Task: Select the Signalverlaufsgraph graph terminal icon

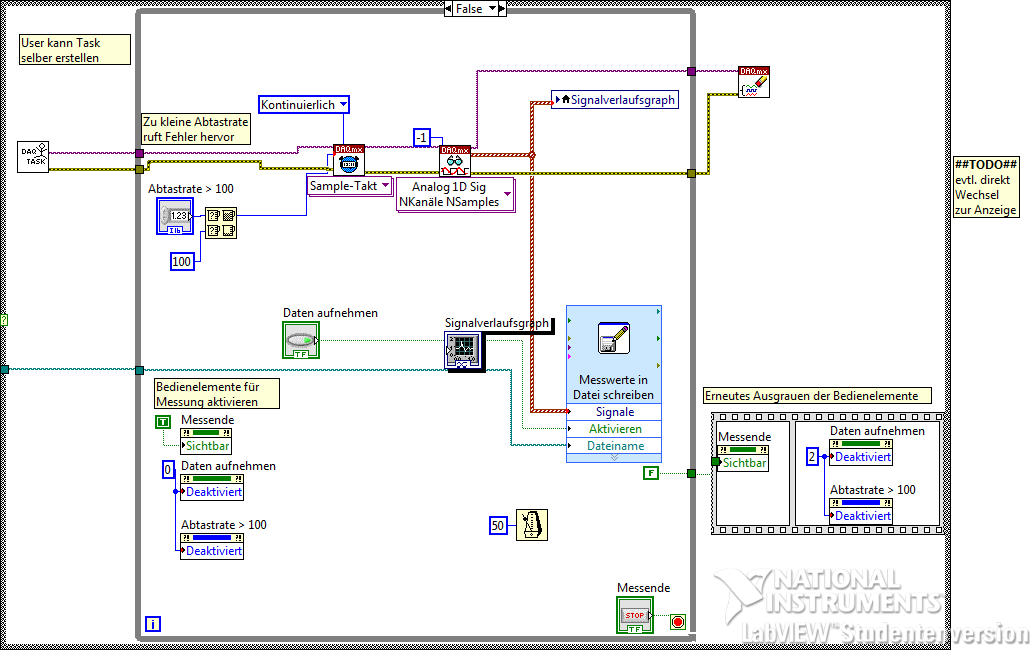Action: pos(465,350)
